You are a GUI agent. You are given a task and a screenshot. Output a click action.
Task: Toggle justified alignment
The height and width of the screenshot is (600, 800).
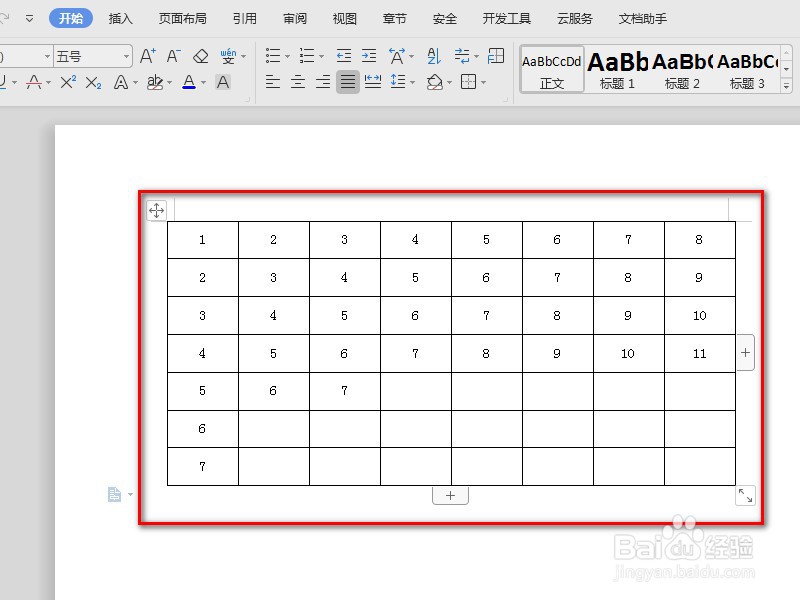click(x=348, y=82)
